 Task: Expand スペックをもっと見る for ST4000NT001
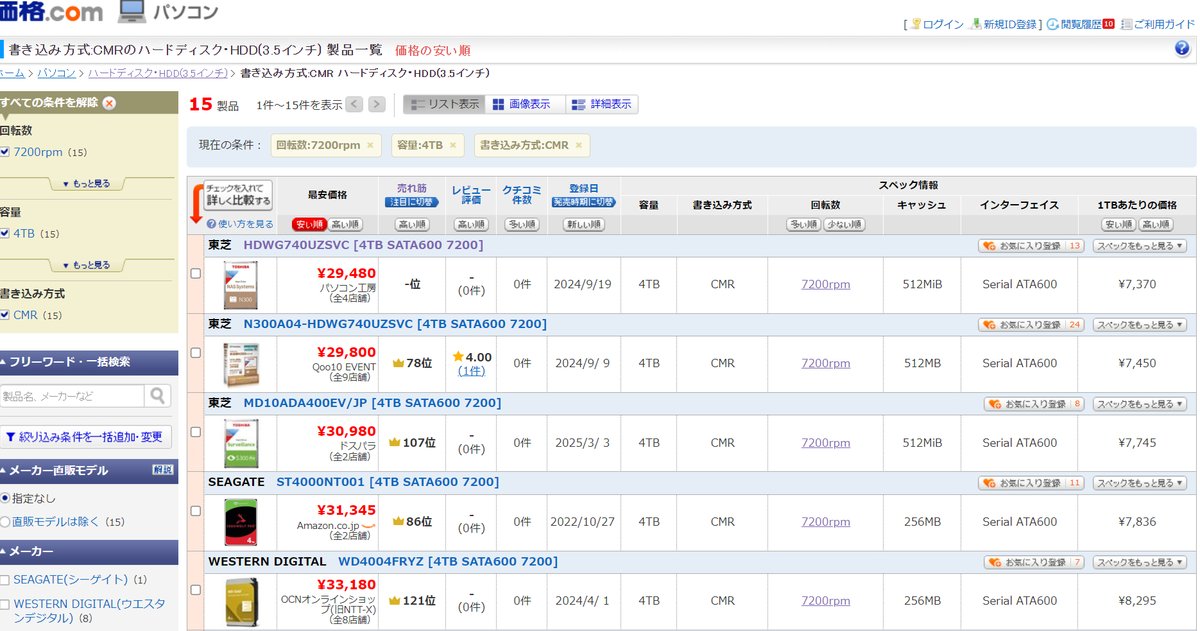pyautogui.click(x=1139, y=483)
